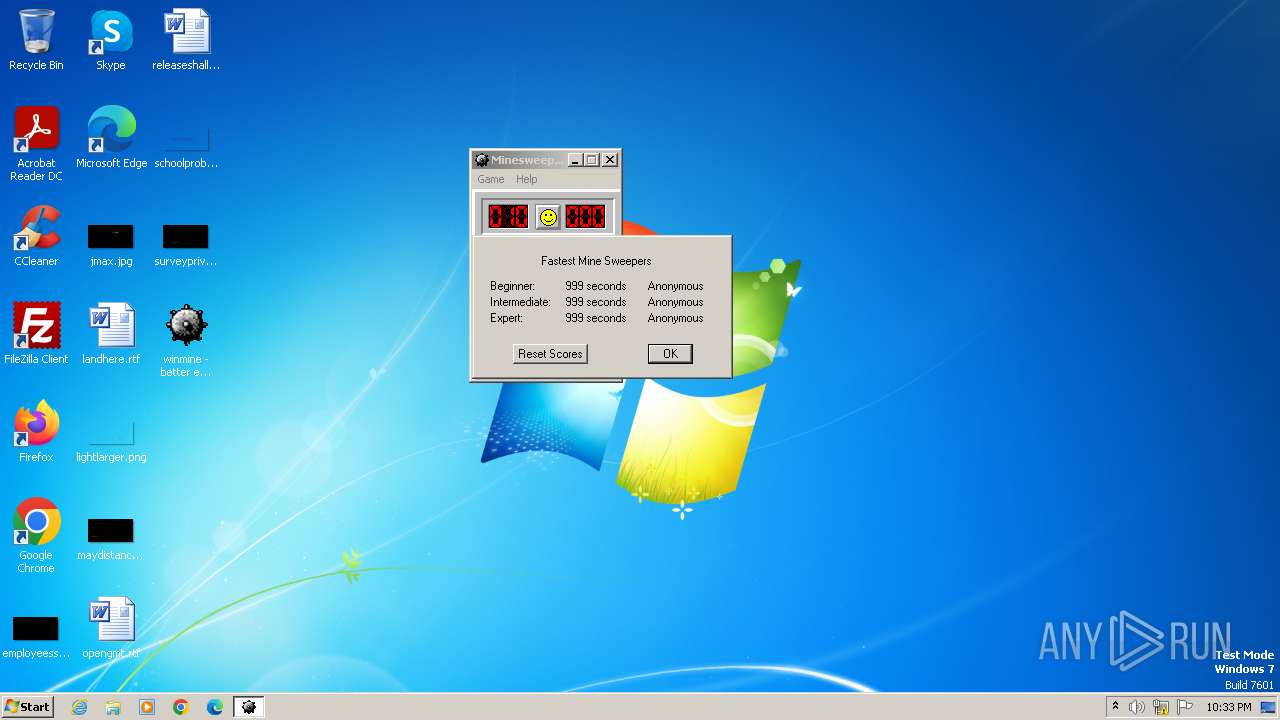Viewport: 1280px width, 720px height.
Task: Select the FileZilla Client shortcut
Action: (36, 334)
